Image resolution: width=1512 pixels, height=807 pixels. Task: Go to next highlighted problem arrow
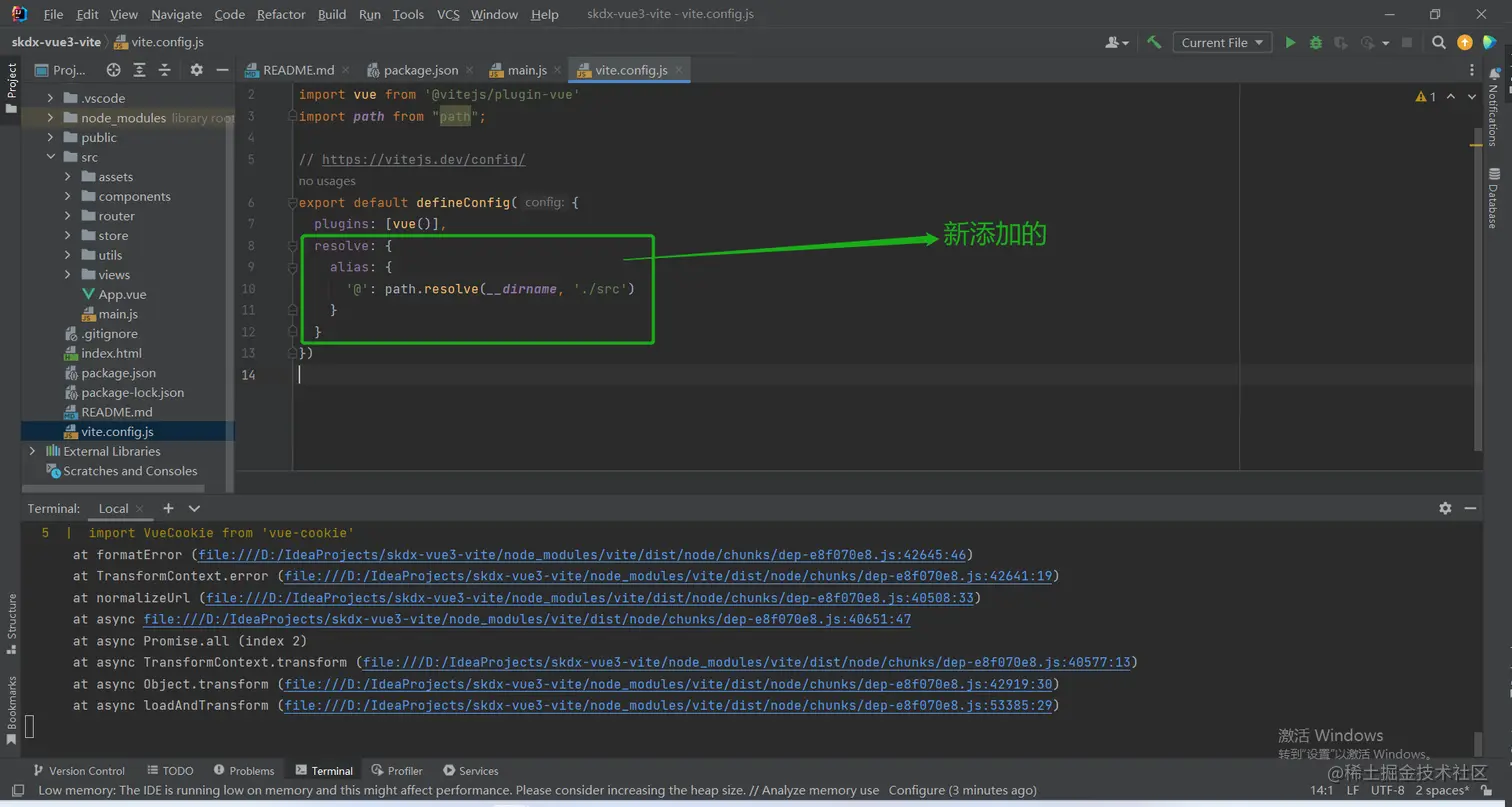1471,96
